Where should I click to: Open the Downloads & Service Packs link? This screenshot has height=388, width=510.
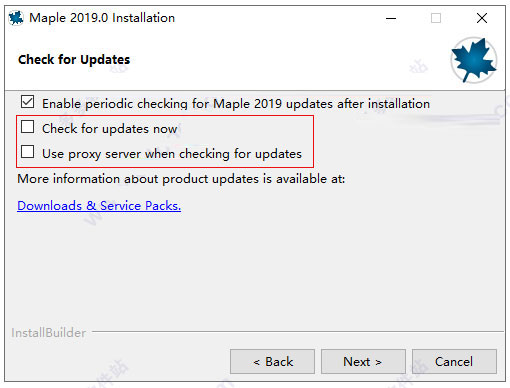99,206
